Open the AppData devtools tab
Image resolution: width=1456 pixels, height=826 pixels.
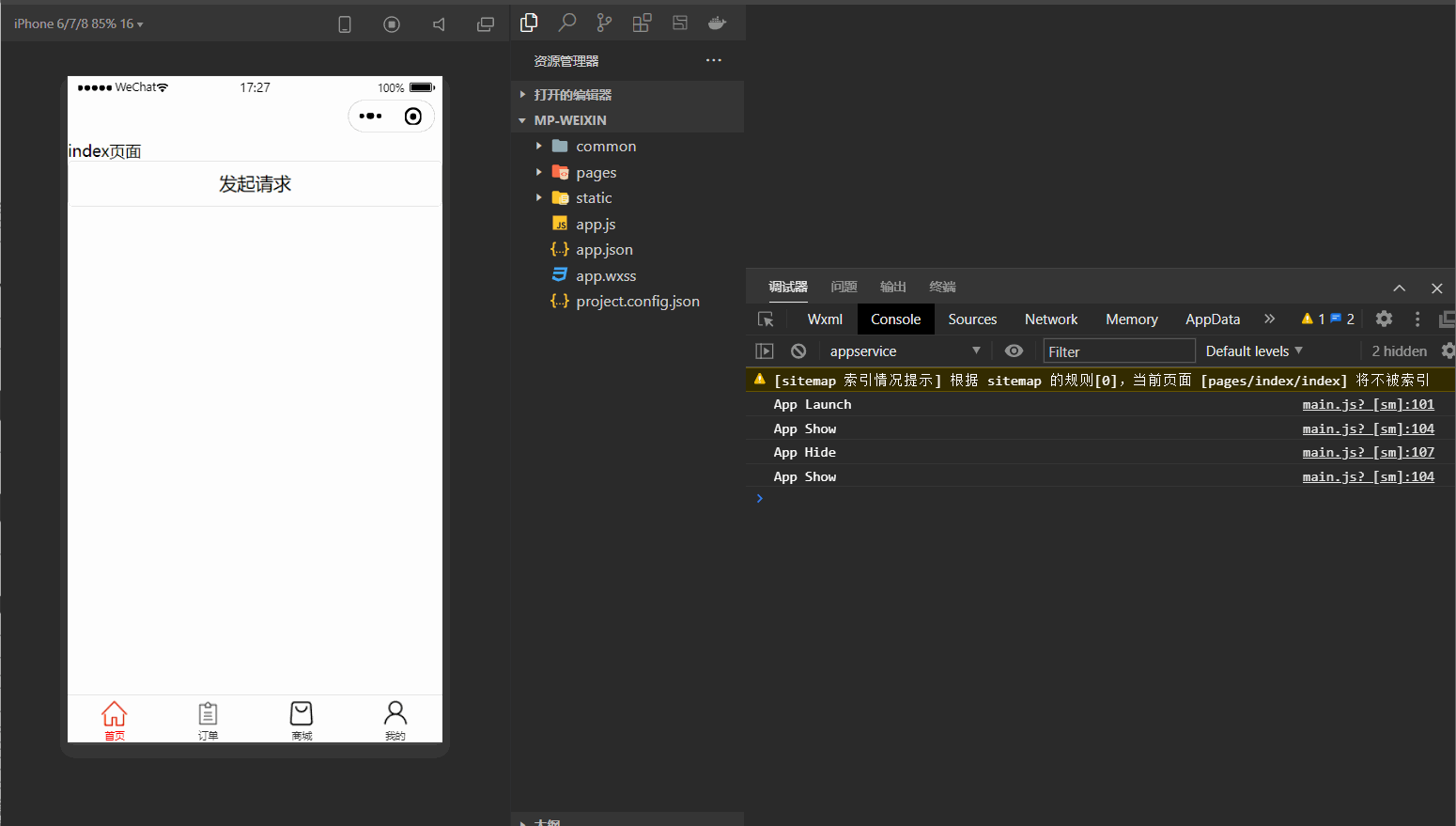tap(1212, 319)
